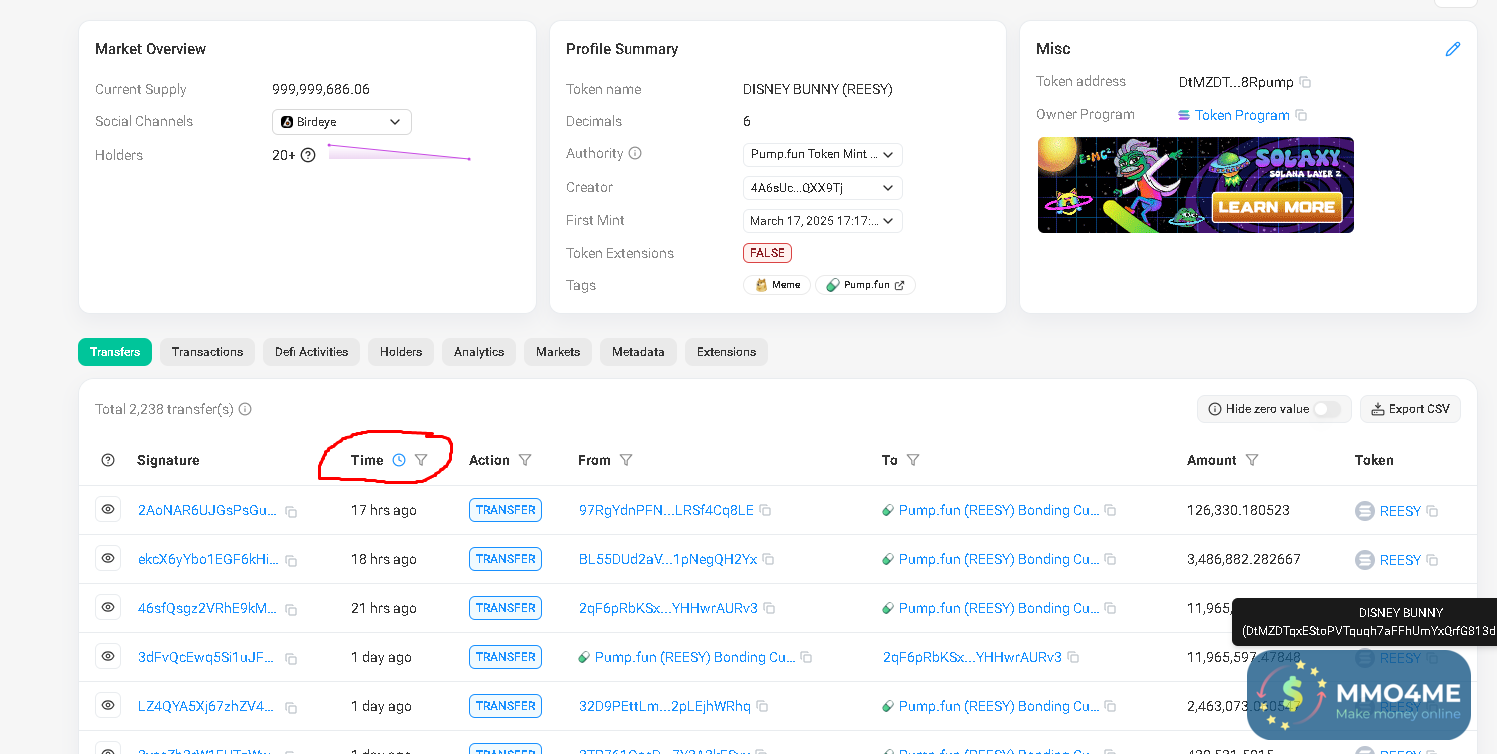Expand the Authority Pump.fun Token Mint dropdown
The width and height of the screenshot is (1497, 754).
click(x=823, y=154)
